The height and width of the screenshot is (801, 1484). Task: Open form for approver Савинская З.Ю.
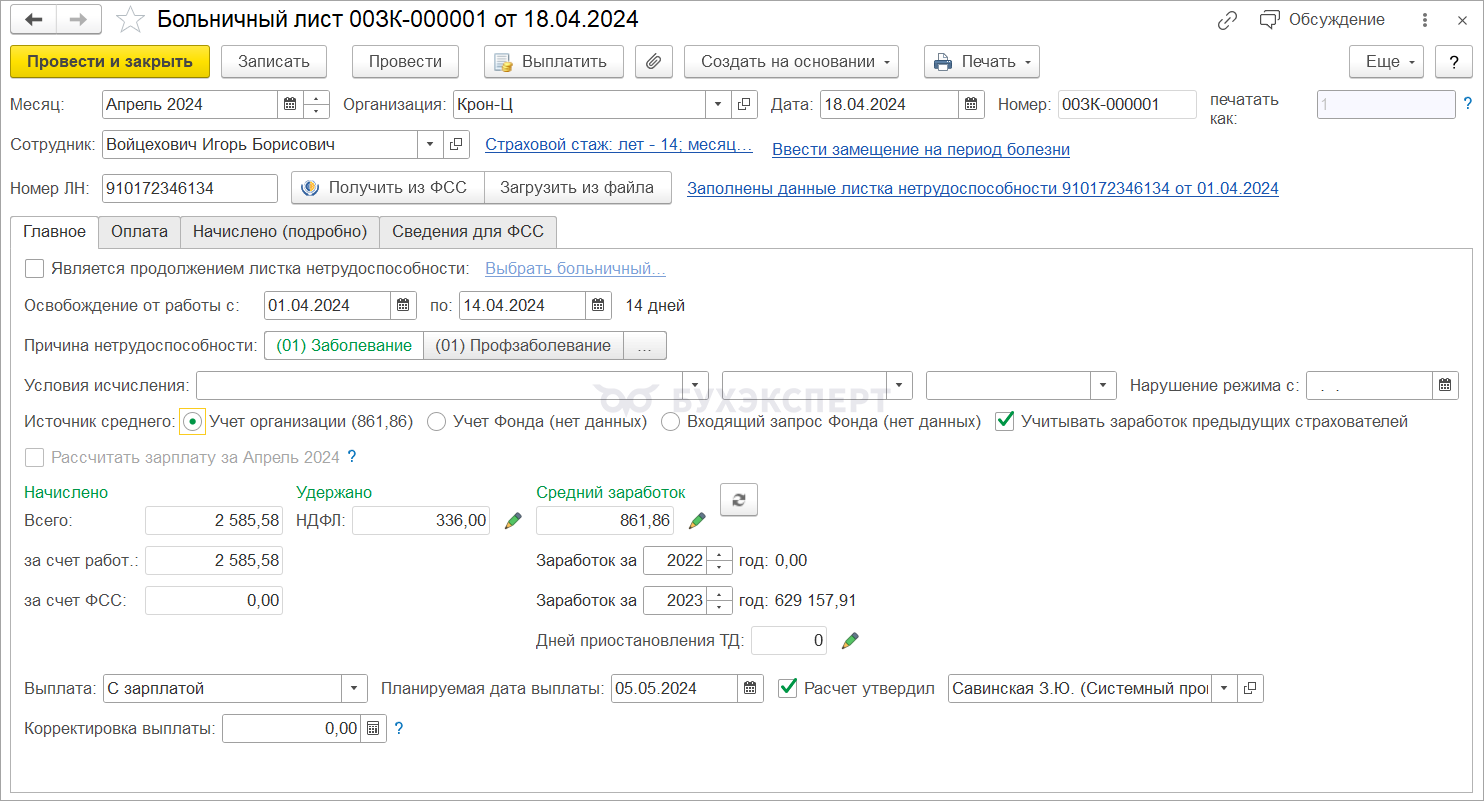coord(1250,688)
